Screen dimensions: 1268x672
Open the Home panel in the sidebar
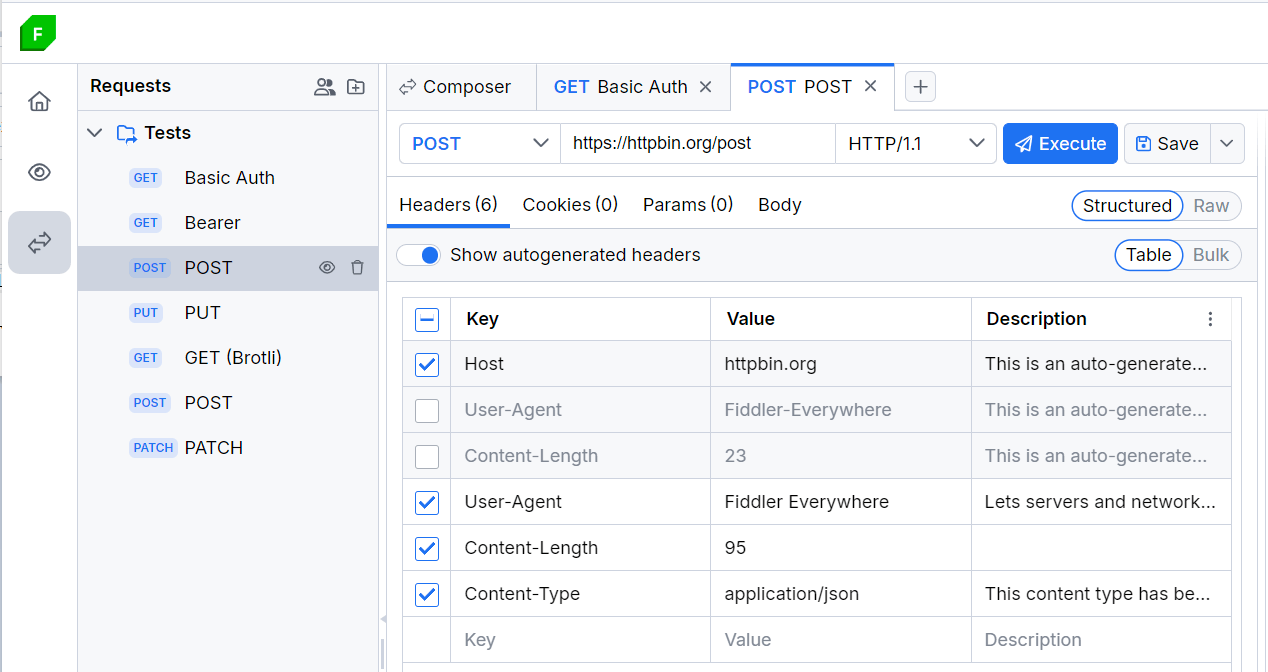[x=39, y=101]
